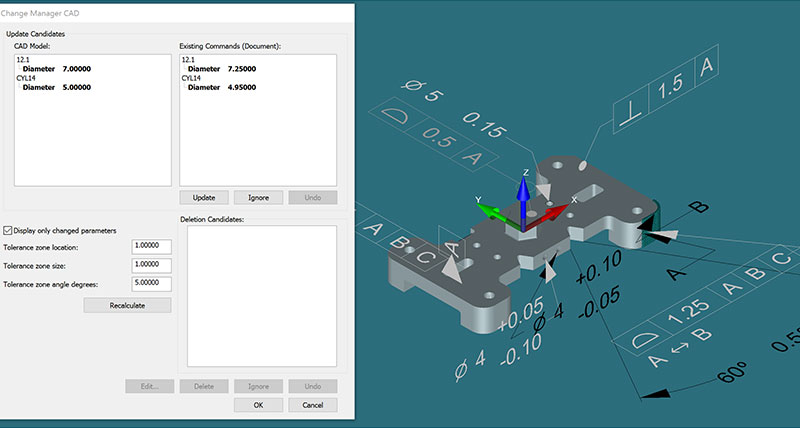The width and height of the screenshot is (800, 428).
Task: Focus the Tolerance zone location field
Action: click(x=151, y=247)
